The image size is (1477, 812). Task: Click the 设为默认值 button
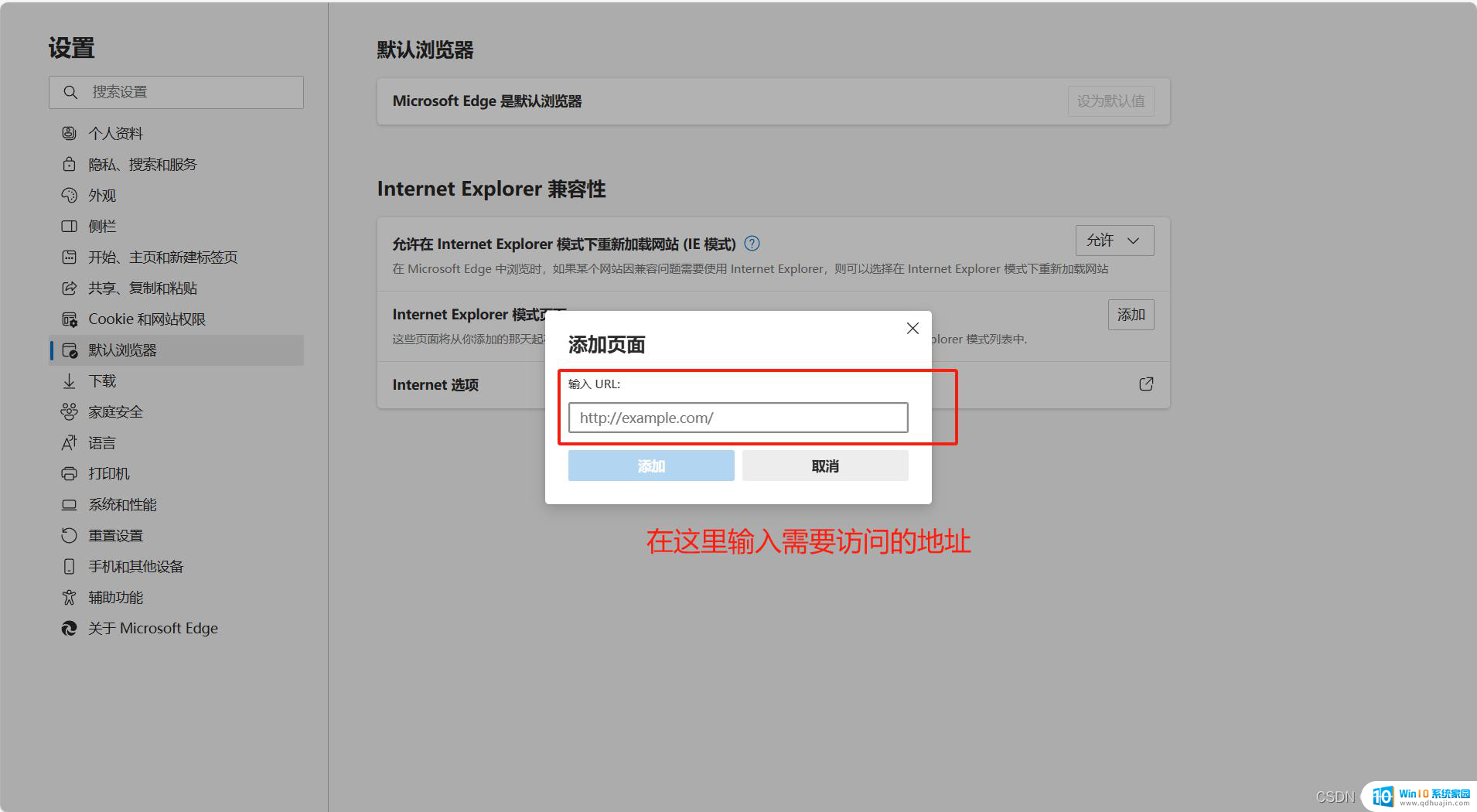tap(1110, 101)
